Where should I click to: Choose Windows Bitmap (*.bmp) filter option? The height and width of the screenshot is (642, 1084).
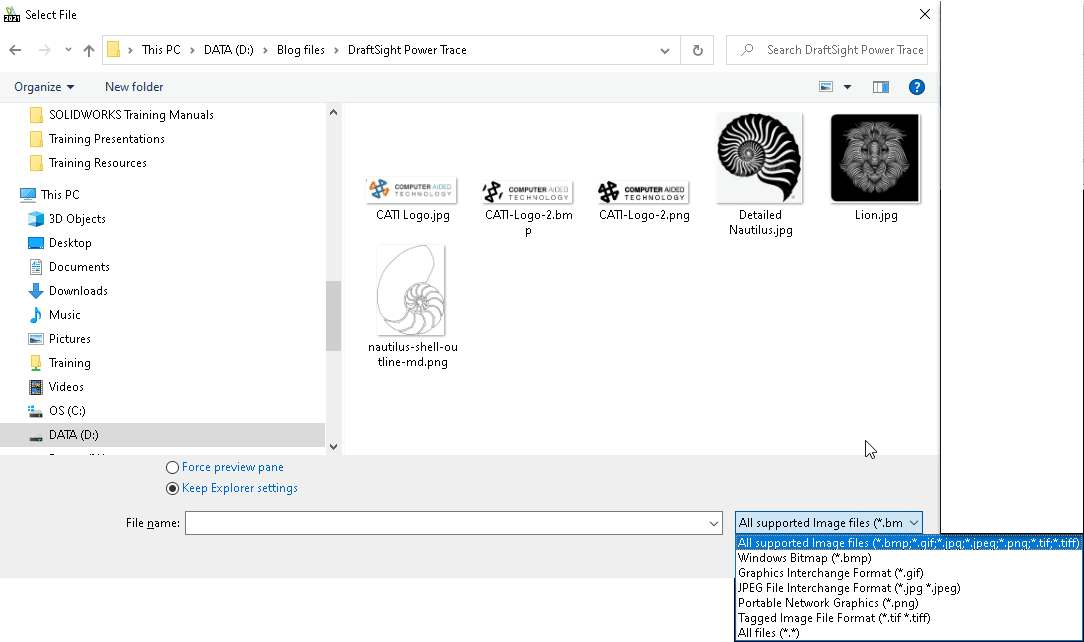click(804, 558)
